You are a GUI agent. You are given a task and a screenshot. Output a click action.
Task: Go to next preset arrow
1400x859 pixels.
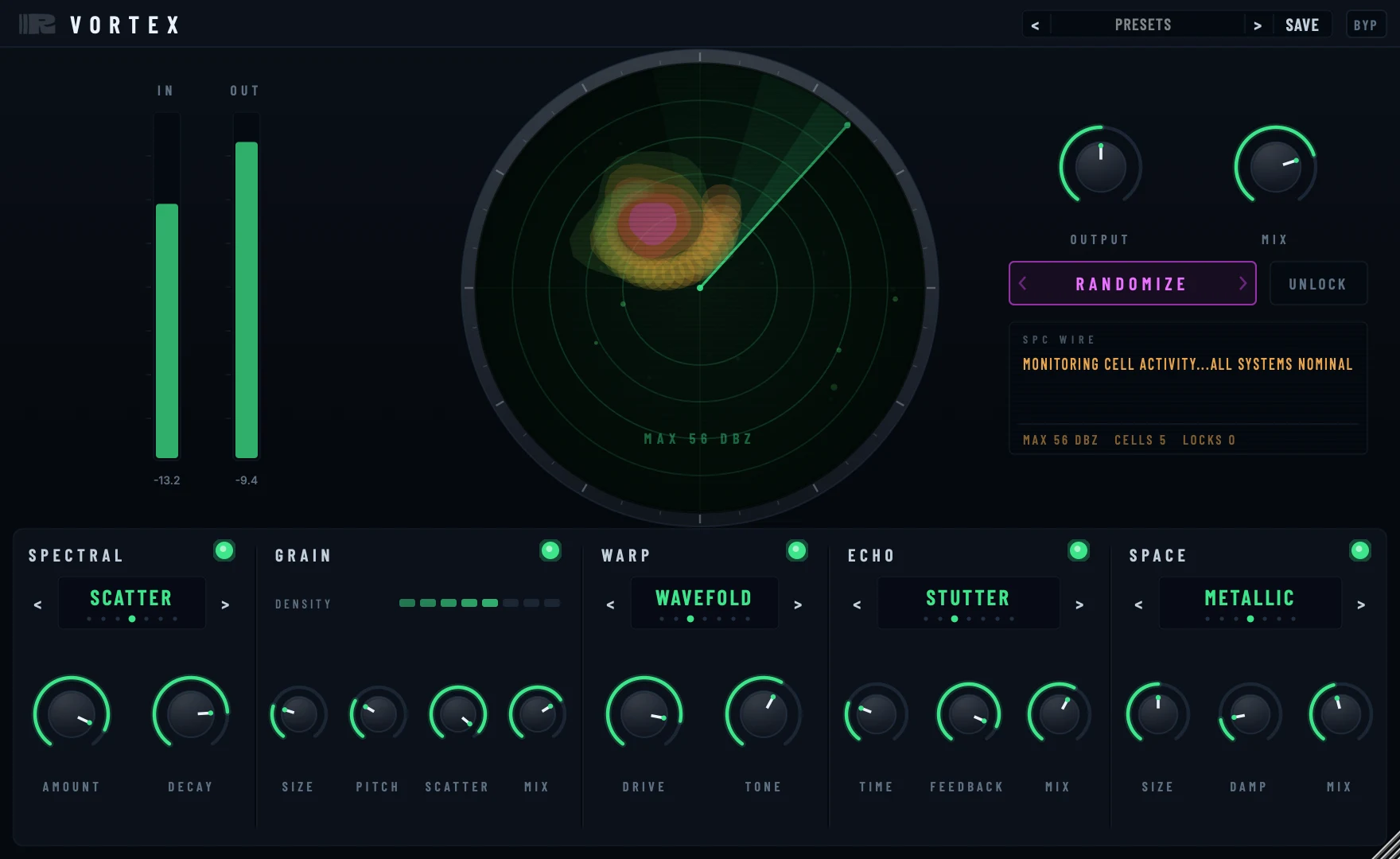click(1258, 25)
